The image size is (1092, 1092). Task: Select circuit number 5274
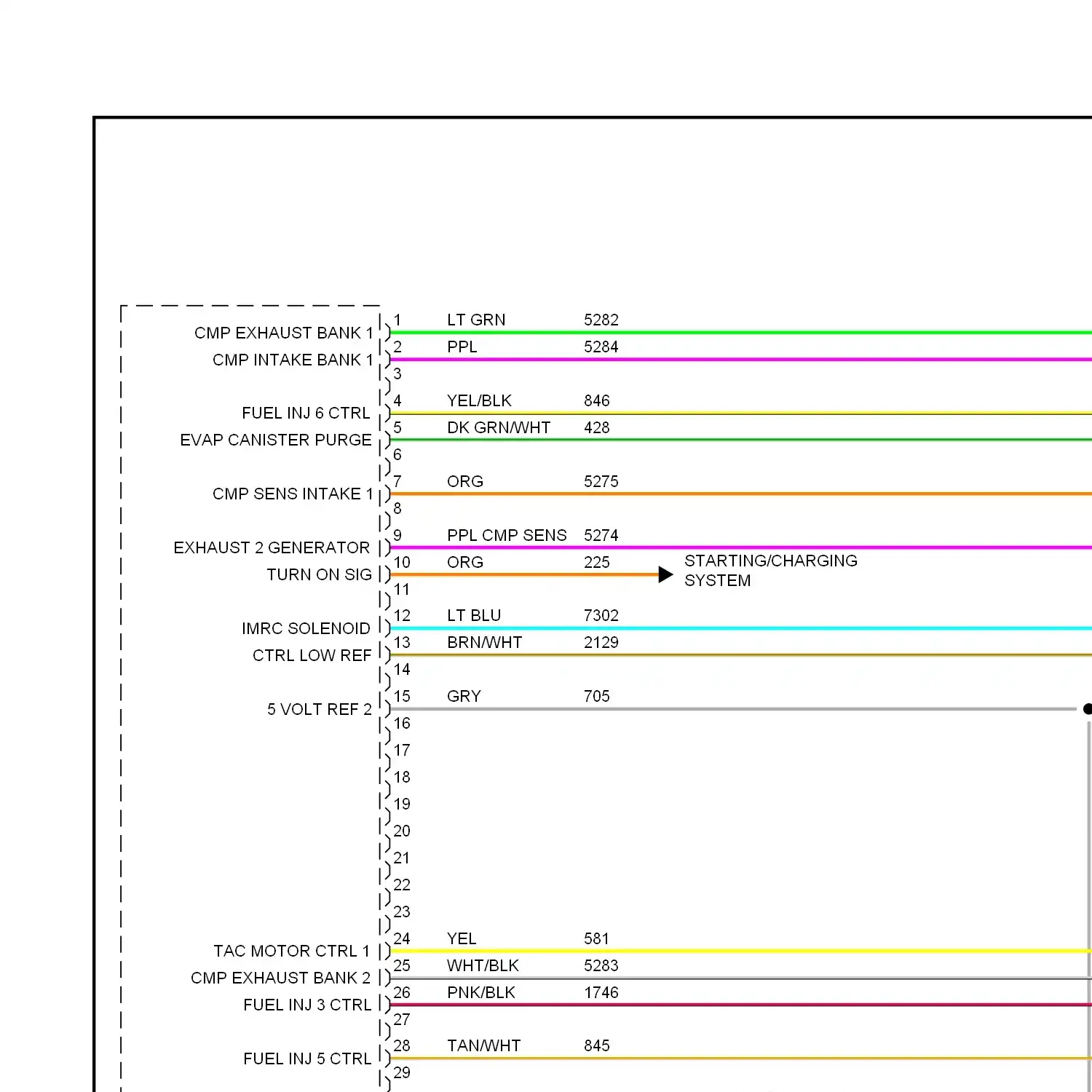pyautogui.click(x=601, y=535)
